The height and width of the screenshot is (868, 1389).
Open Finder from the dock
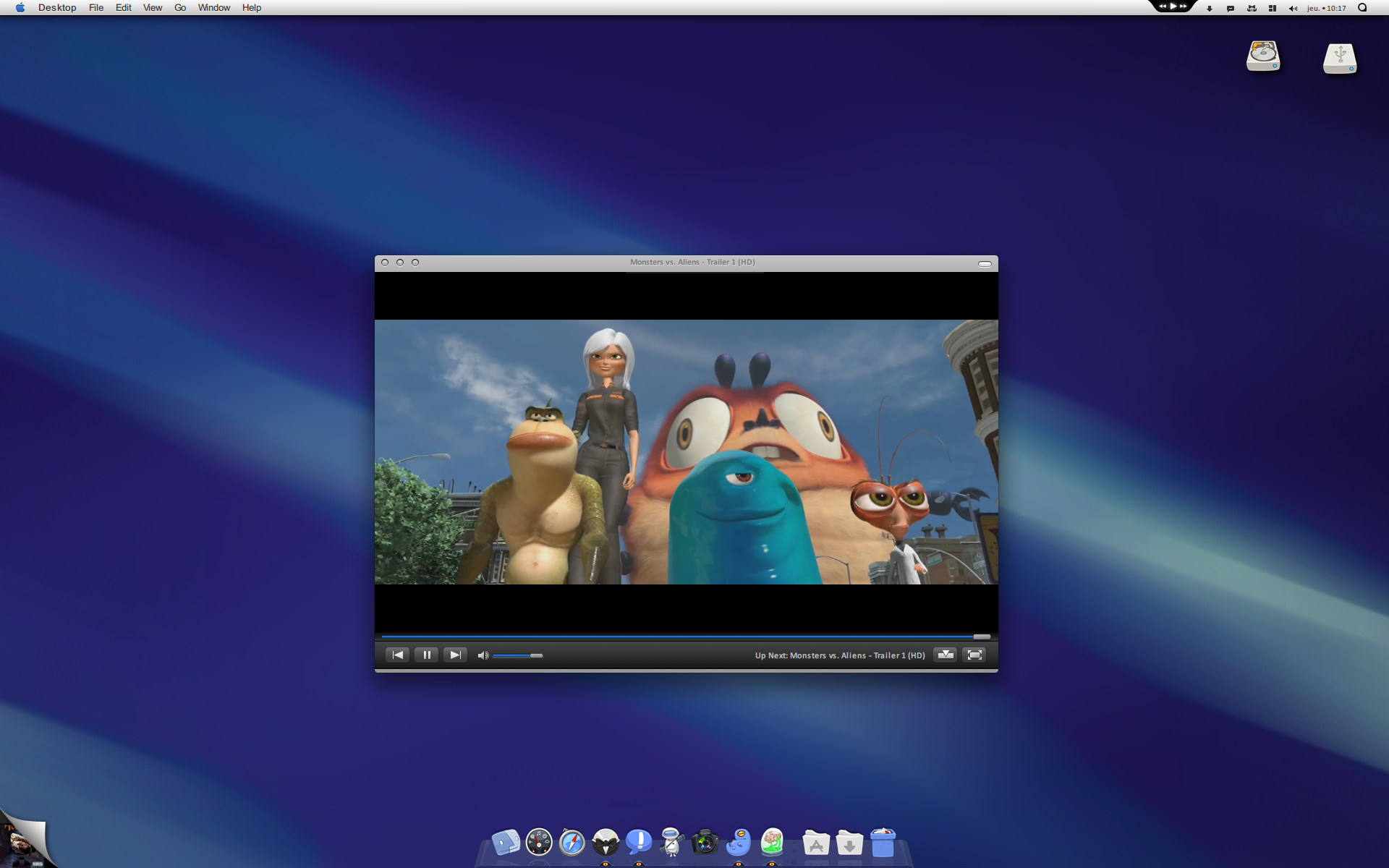pyautogui.click(x=506, y=842)
